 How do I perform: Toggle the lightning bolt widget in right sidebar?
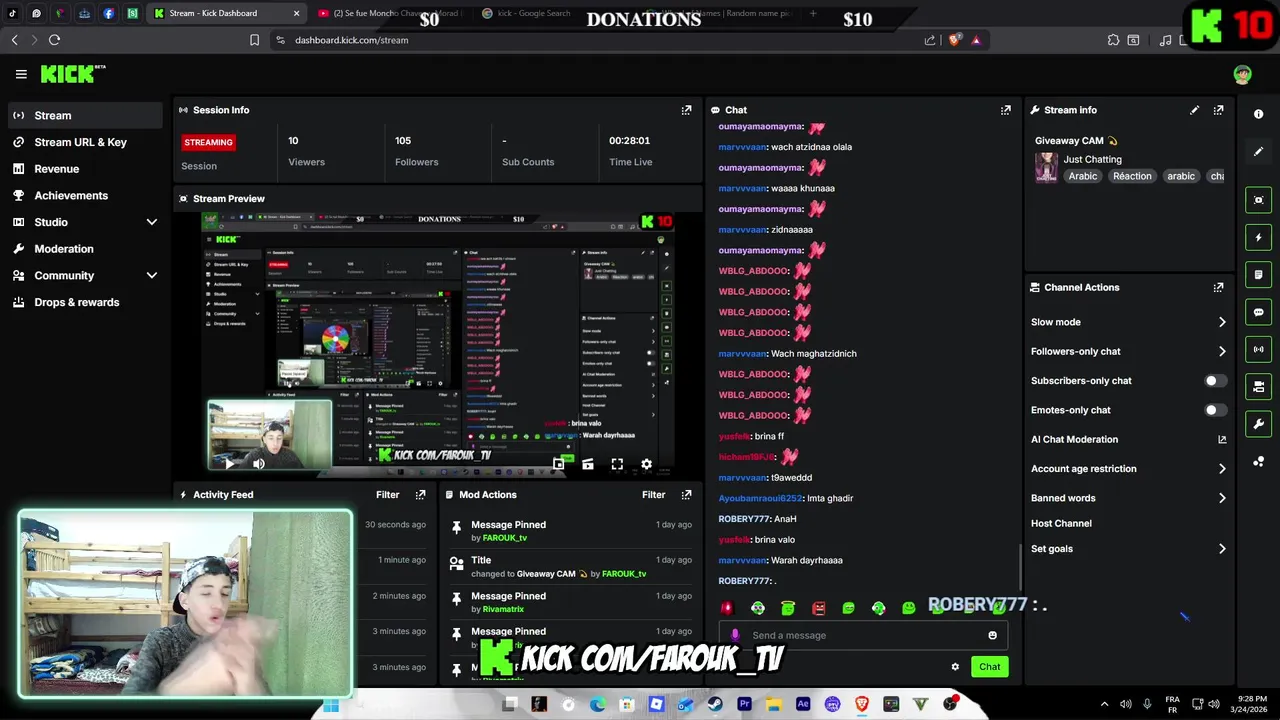point(1258,237)
